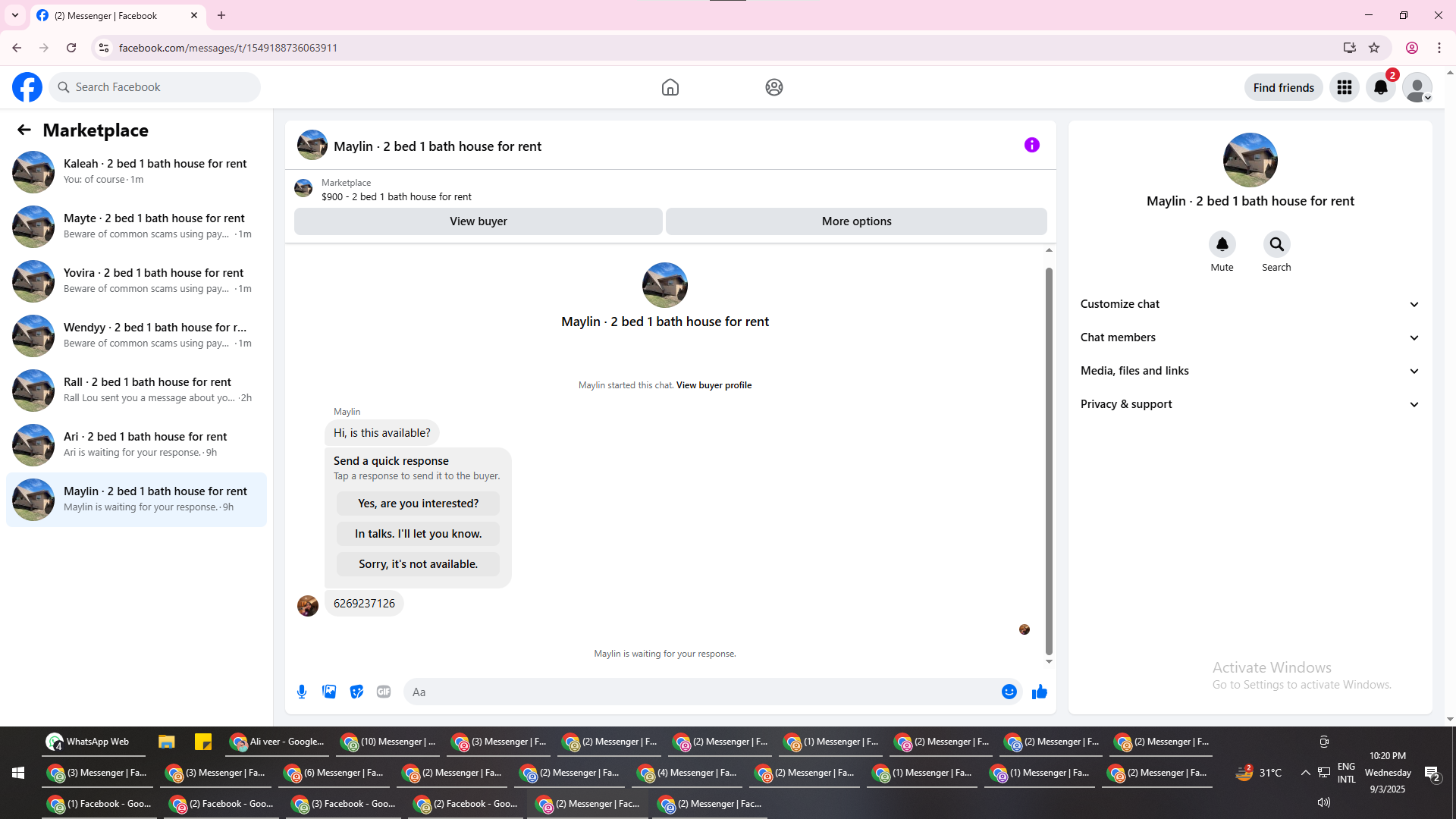Open the account profile menu
The height and width of the screenshot is (819, 1456).
coord(1417,87)
